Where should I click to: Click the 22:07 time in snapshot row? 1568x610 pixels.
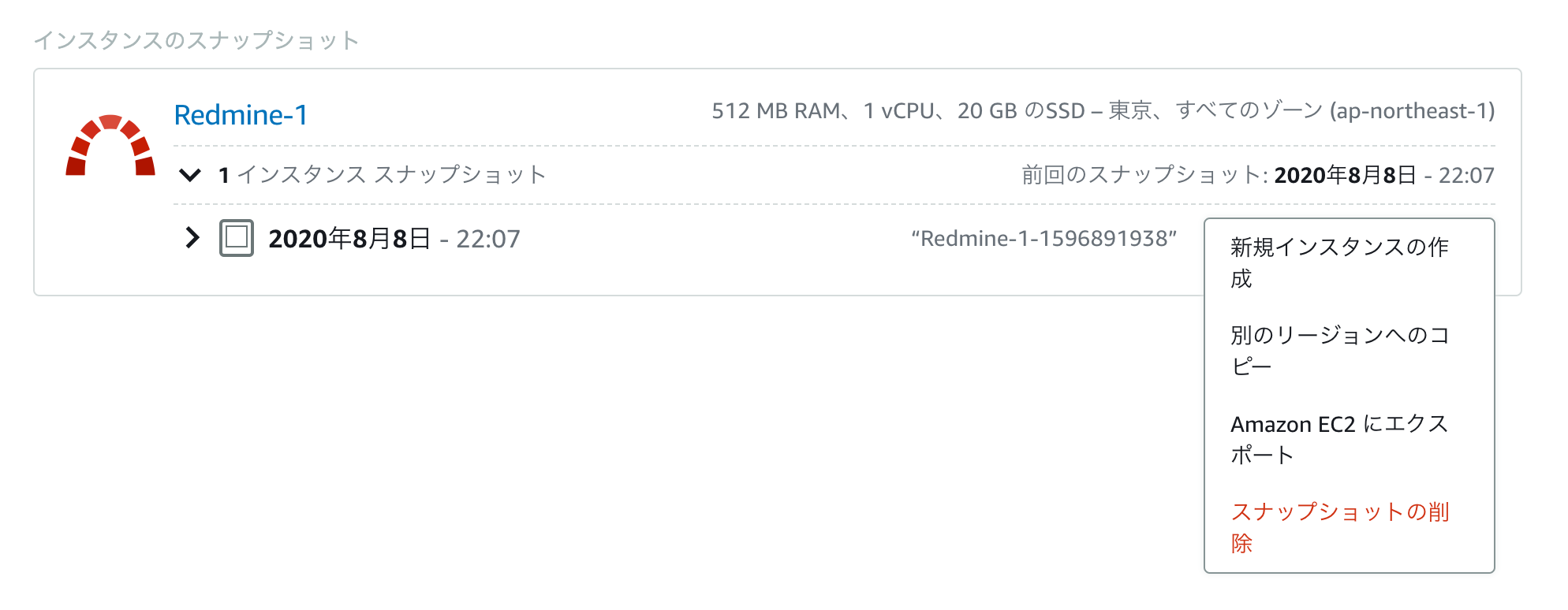coord(488,239)
